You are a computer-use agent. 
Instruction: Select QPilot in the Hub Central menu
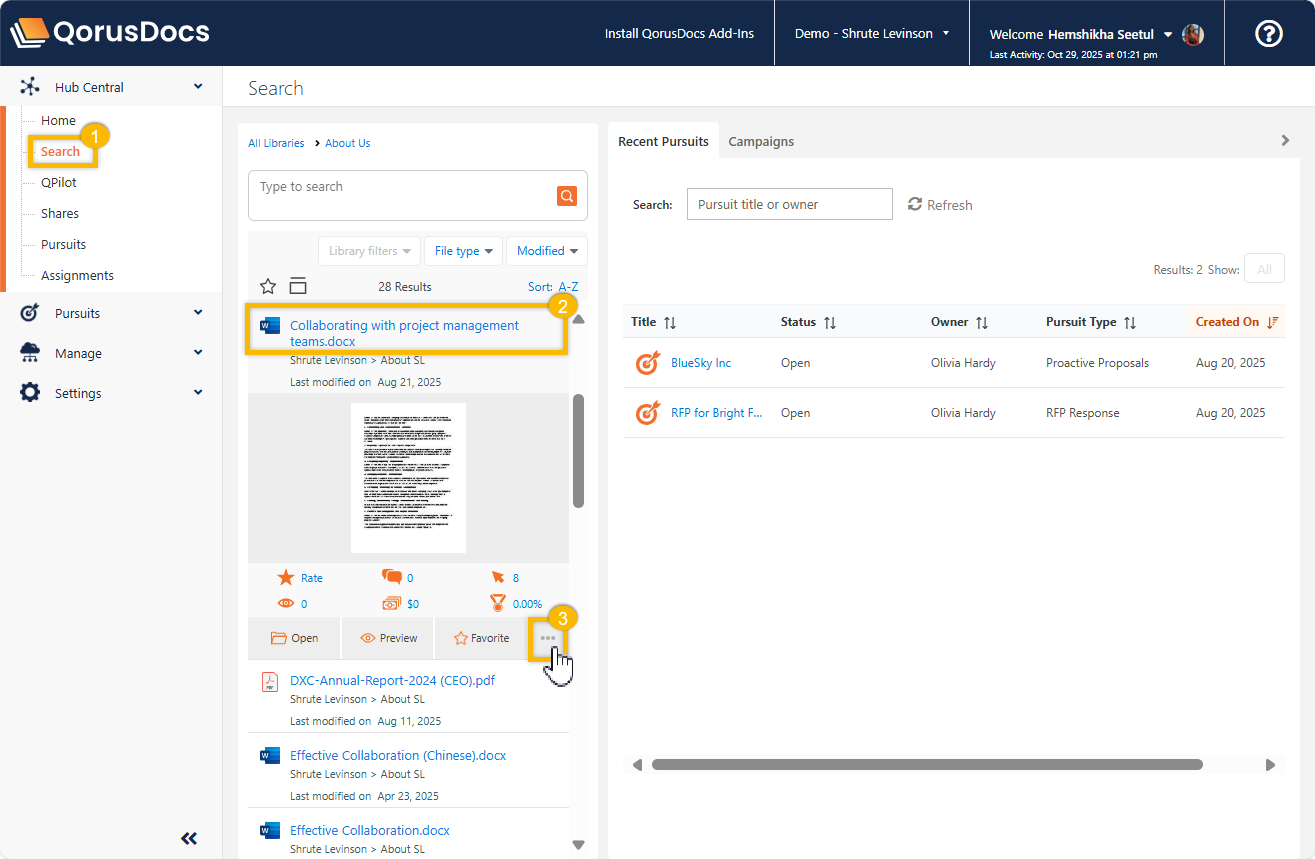59,182
